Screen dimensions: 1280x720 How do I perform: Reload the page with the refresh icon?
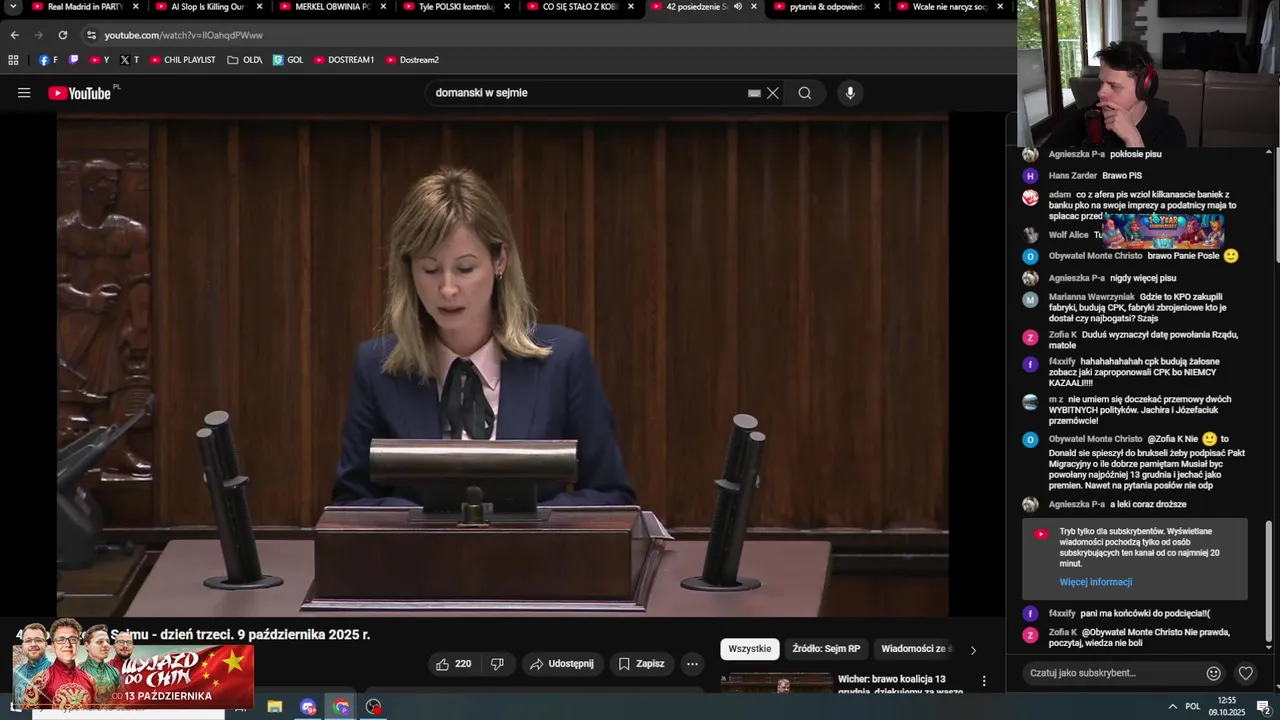[62, 35]
